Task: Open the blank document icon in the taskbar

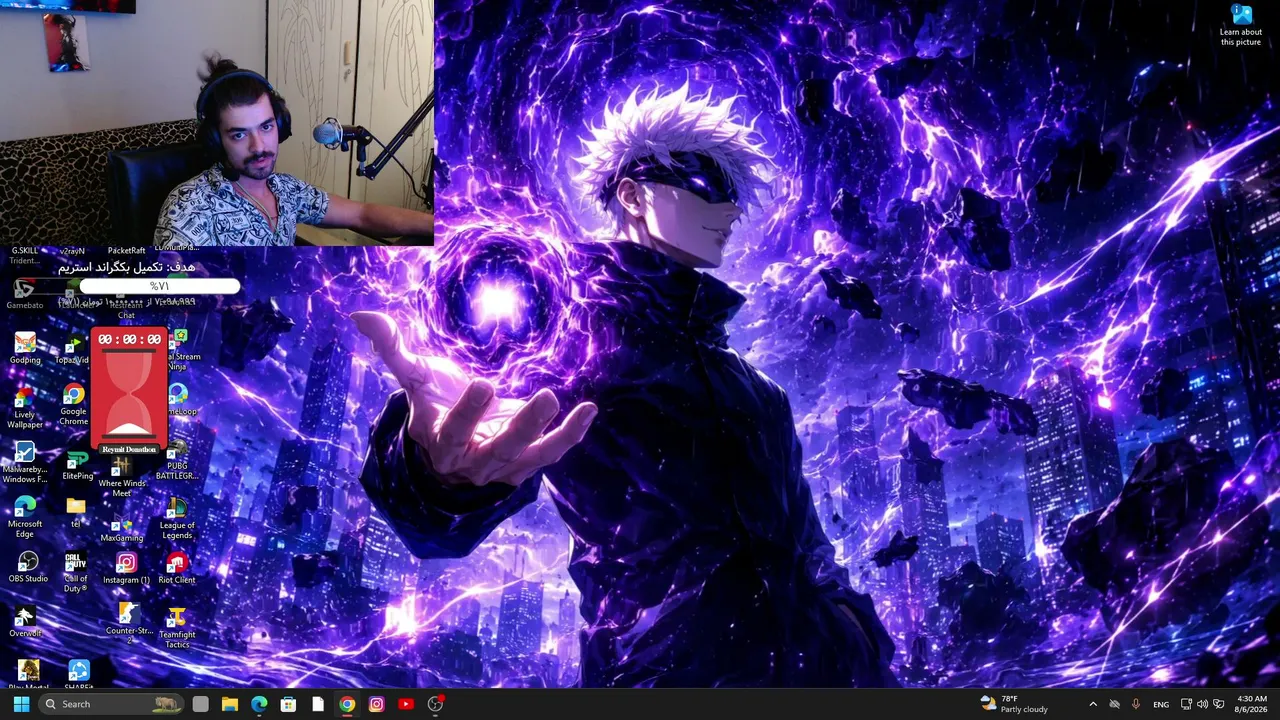Action: coord(318,704)
